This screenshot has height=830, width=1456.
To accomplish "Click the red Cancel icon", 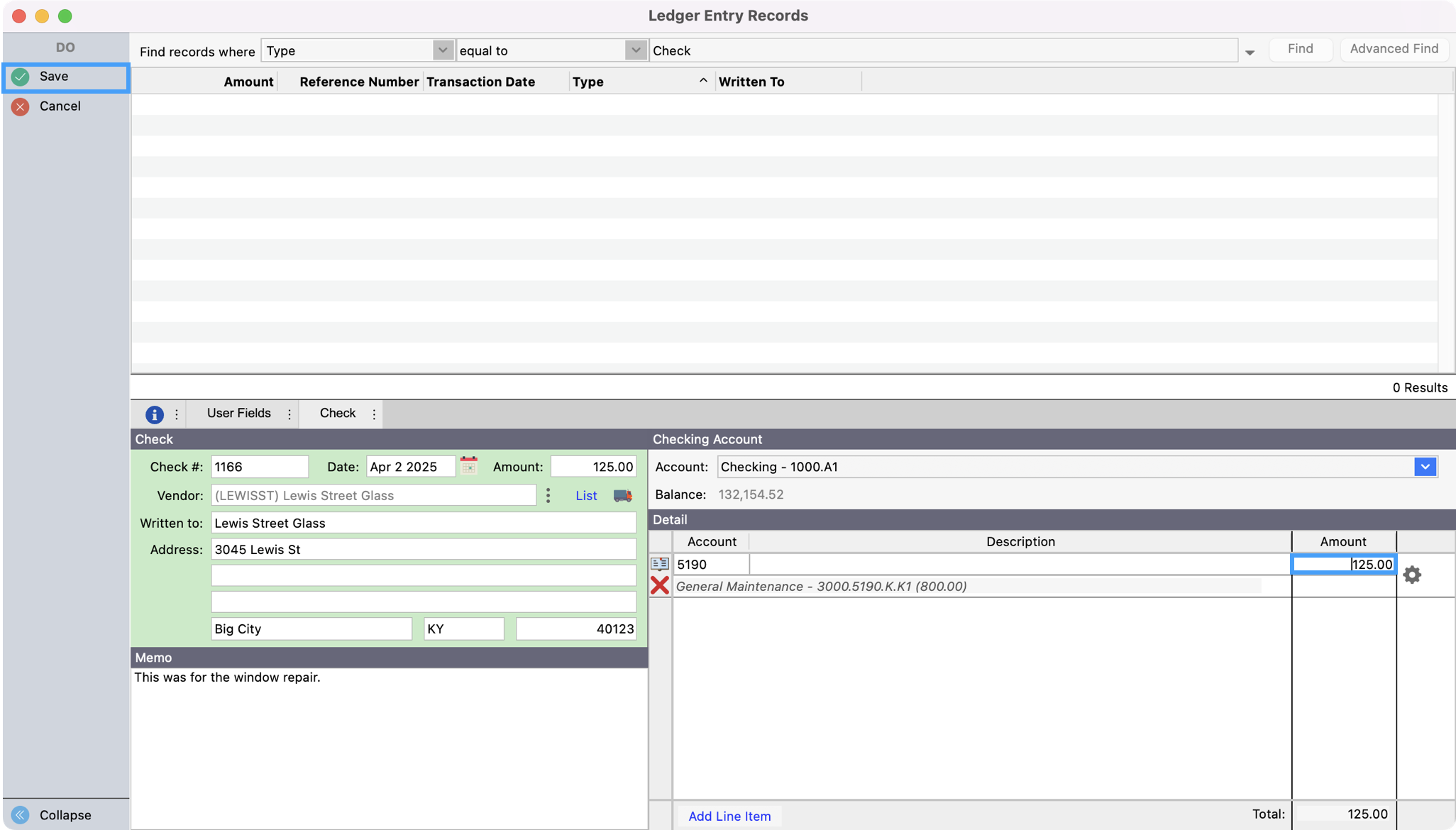I will pyautogui.click(x=21, y=106).
